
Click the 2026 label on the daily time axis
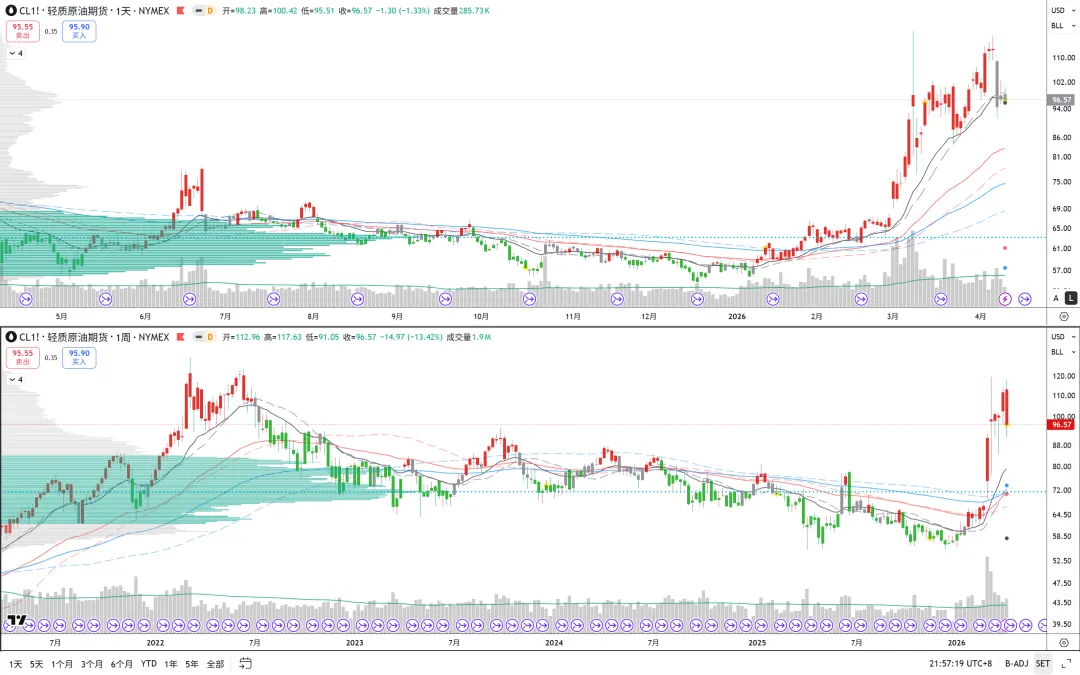click(x=737, y=317)
